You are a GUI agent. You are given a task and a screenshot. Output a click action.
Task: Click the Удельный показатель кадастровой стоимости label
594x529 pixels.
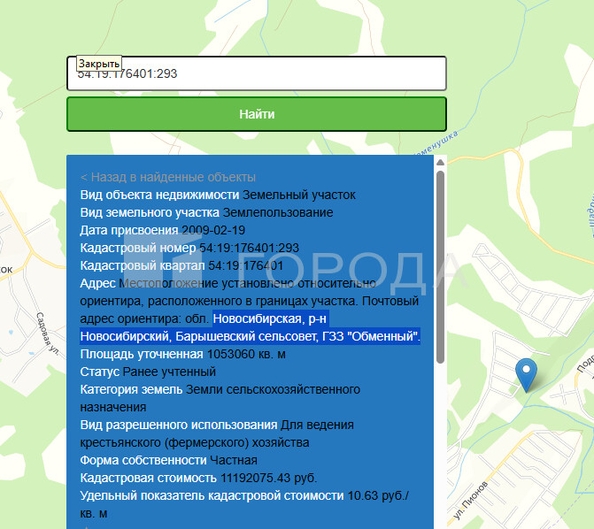(212, 496)
